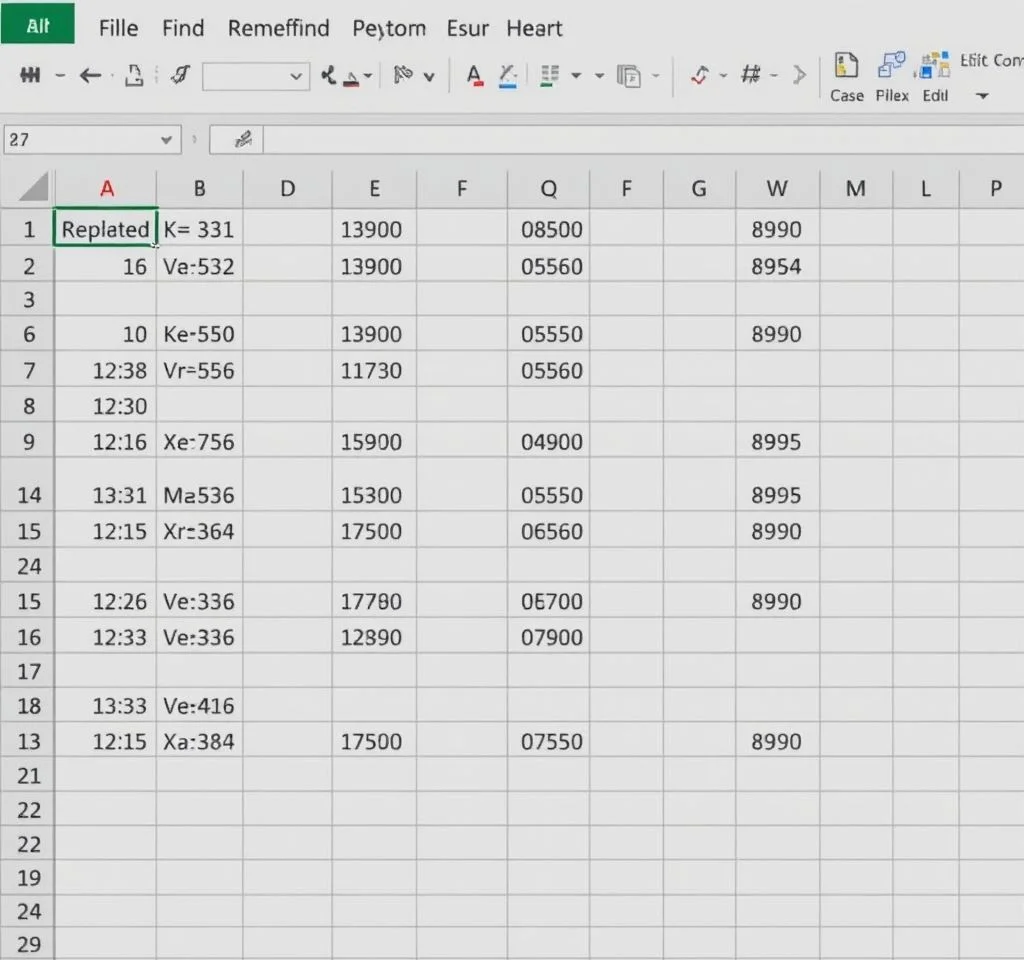The image size is (1024, 960).
Task: Click the Case icon in the ribbon
Action: point(846,67)
